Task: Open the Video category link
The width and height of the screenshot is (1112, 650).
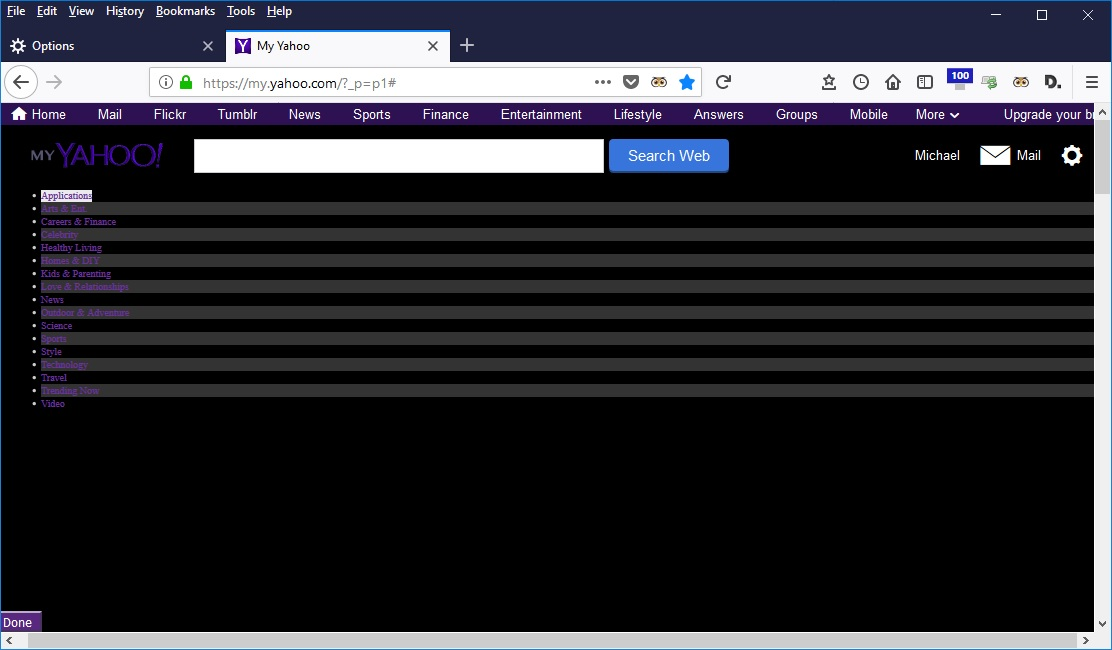Action: click(52, 403)
